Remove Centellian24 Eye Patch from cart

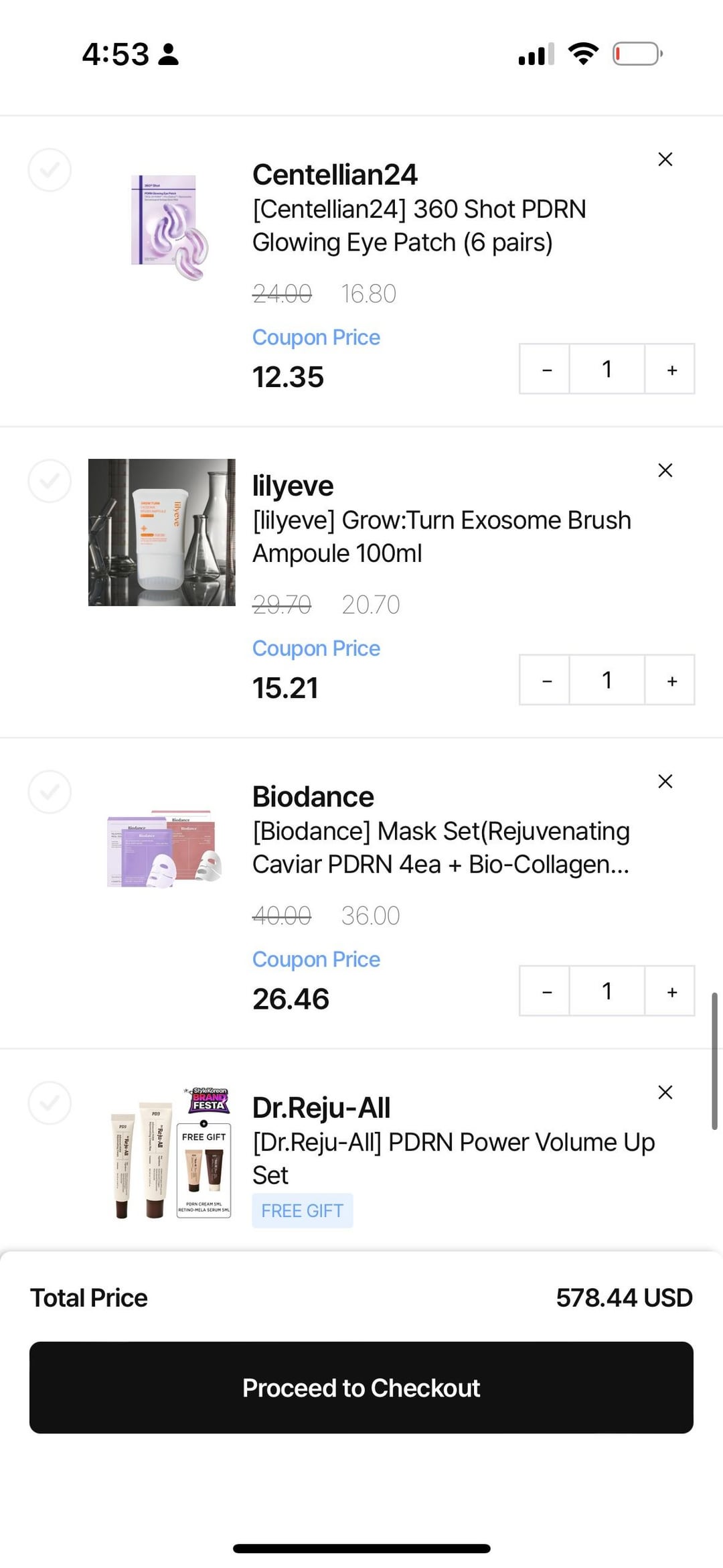(665, 159)
